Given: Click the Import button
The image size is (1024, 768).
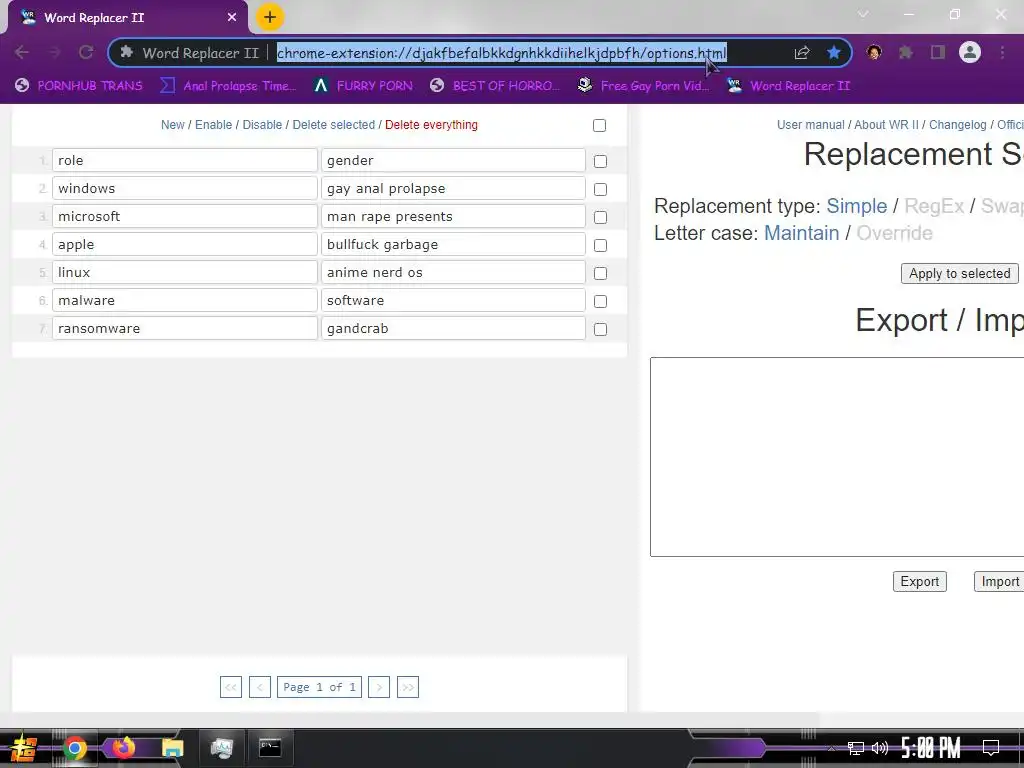Looking at the screenshot, I should tap(999, 581).
